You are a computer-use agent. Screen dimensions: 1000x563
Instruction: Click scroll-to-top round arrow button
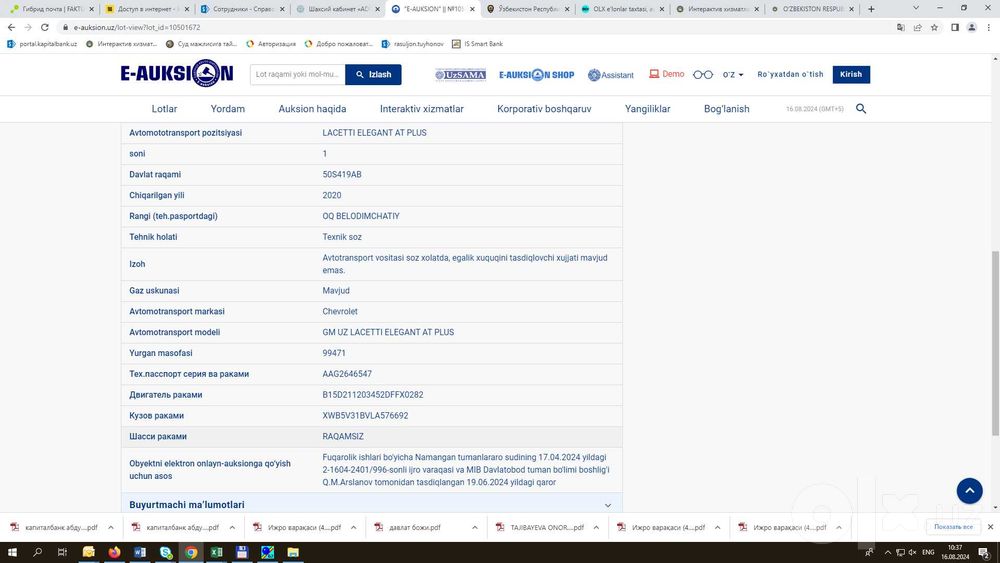[x=969, y=491]
